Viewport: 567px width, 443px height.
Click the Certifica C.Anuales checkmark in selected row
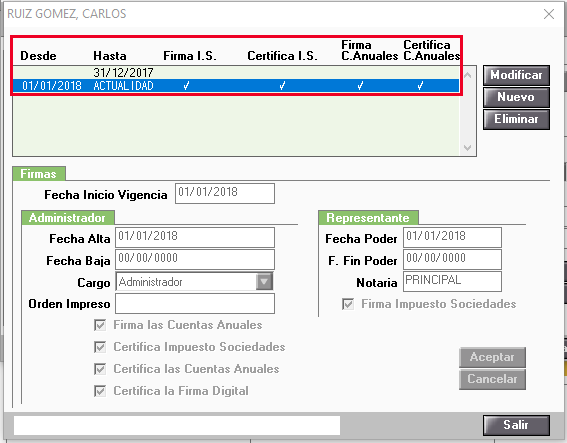pyautogui.click(x=420, y=86)
